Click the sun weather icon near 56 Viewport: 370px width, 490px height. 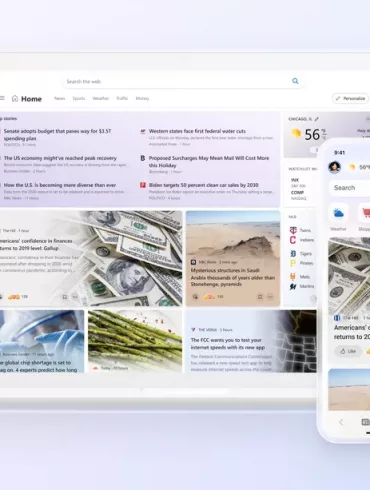click(295, 134)
